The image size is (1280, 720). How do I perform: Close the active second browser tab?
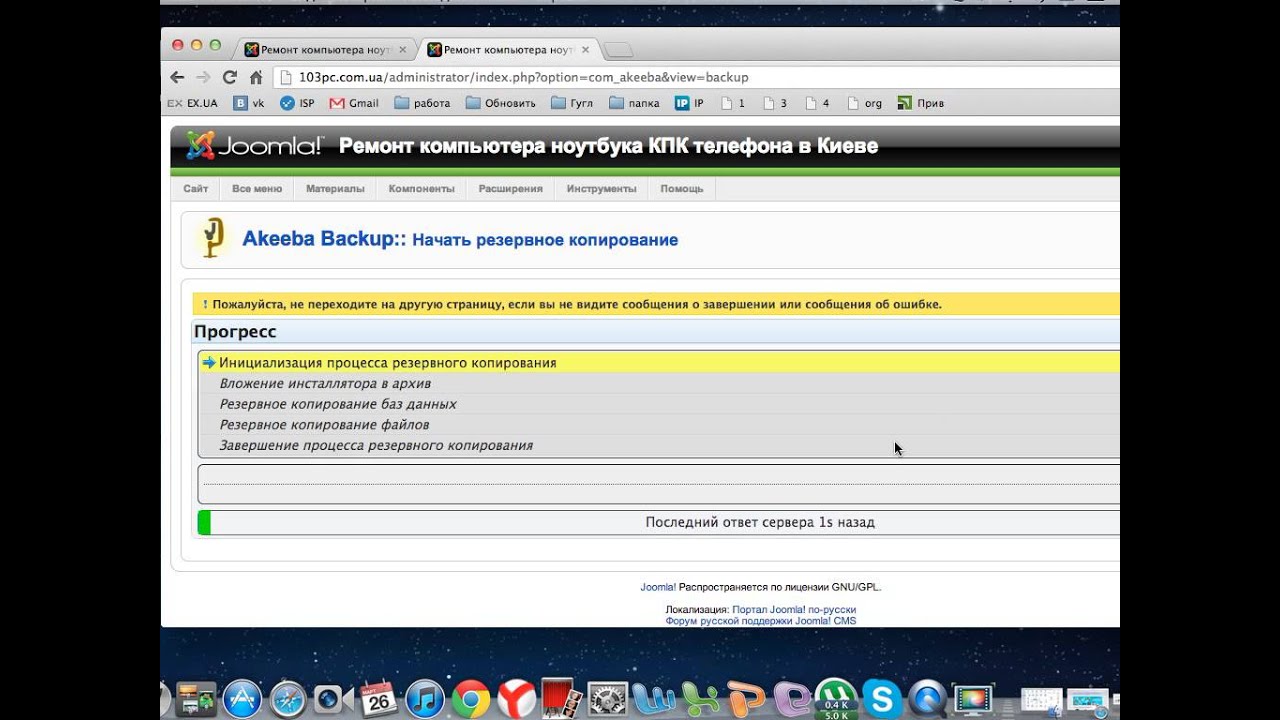tap(585, 49)
